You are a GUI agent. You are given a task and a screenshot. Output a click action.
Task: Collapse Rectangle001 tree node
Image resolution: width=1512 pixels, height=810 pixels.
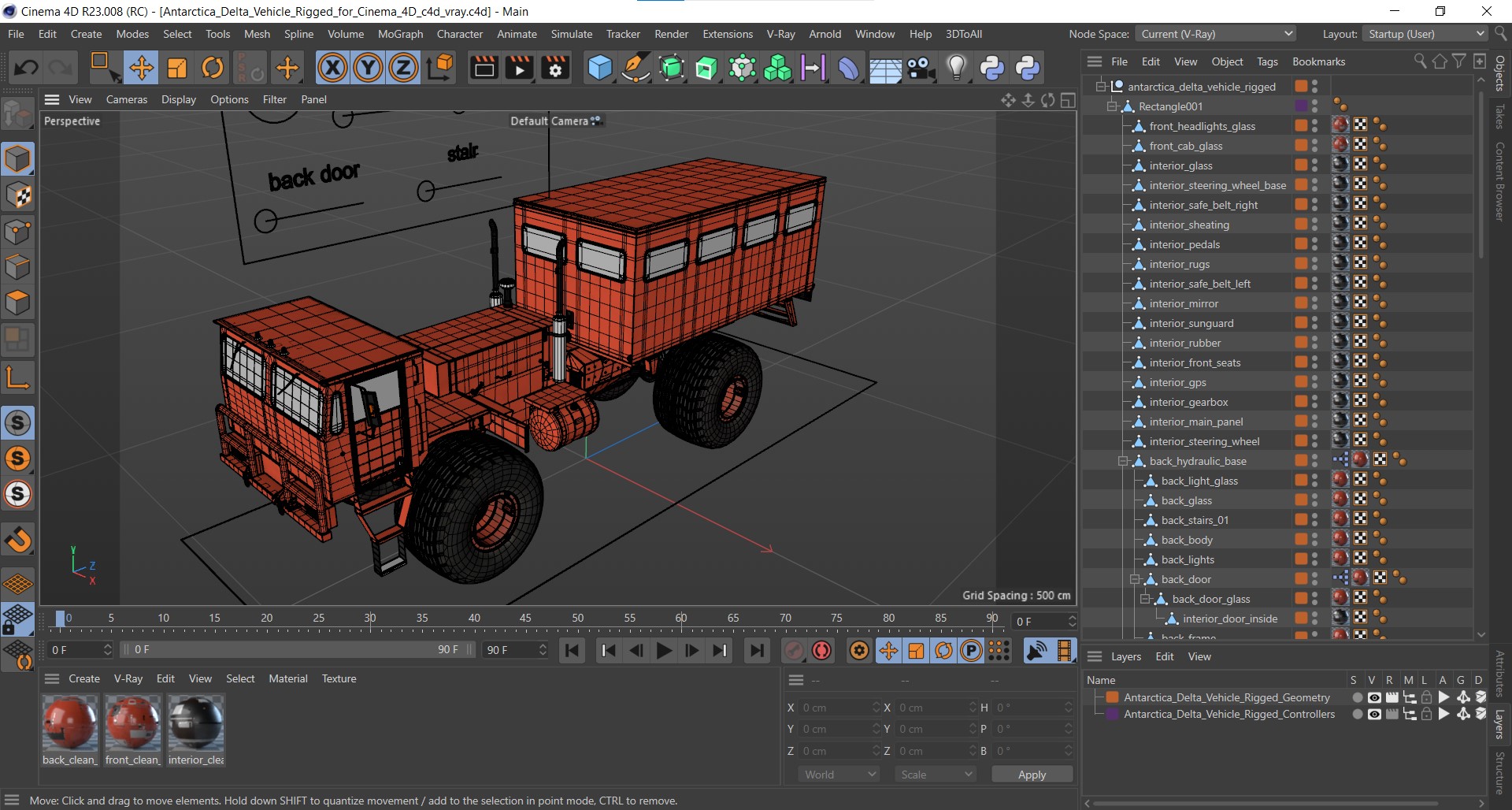1113,106
